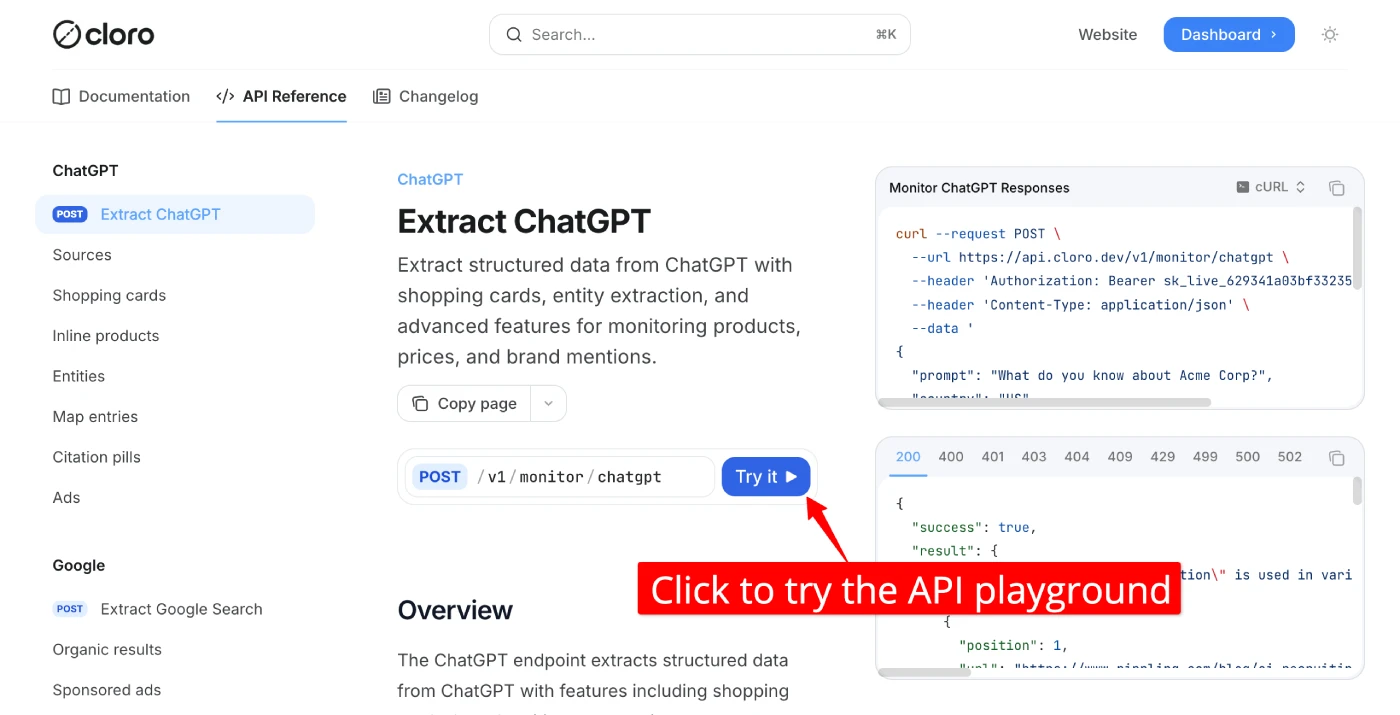Click the request code horizontal scrollbar
1400x715 pixels.
(x=1044, y=402)
